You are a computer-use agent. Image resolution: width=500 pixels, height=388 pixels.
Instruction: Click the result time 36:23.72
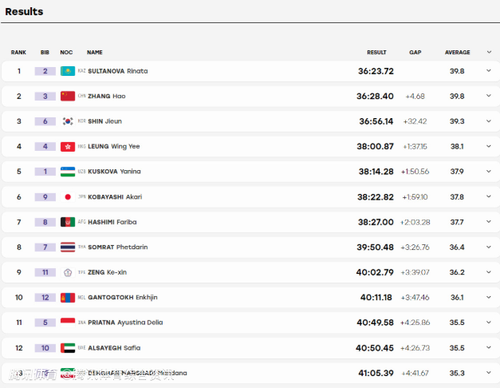pyautogui.click(x=376, y=71)
